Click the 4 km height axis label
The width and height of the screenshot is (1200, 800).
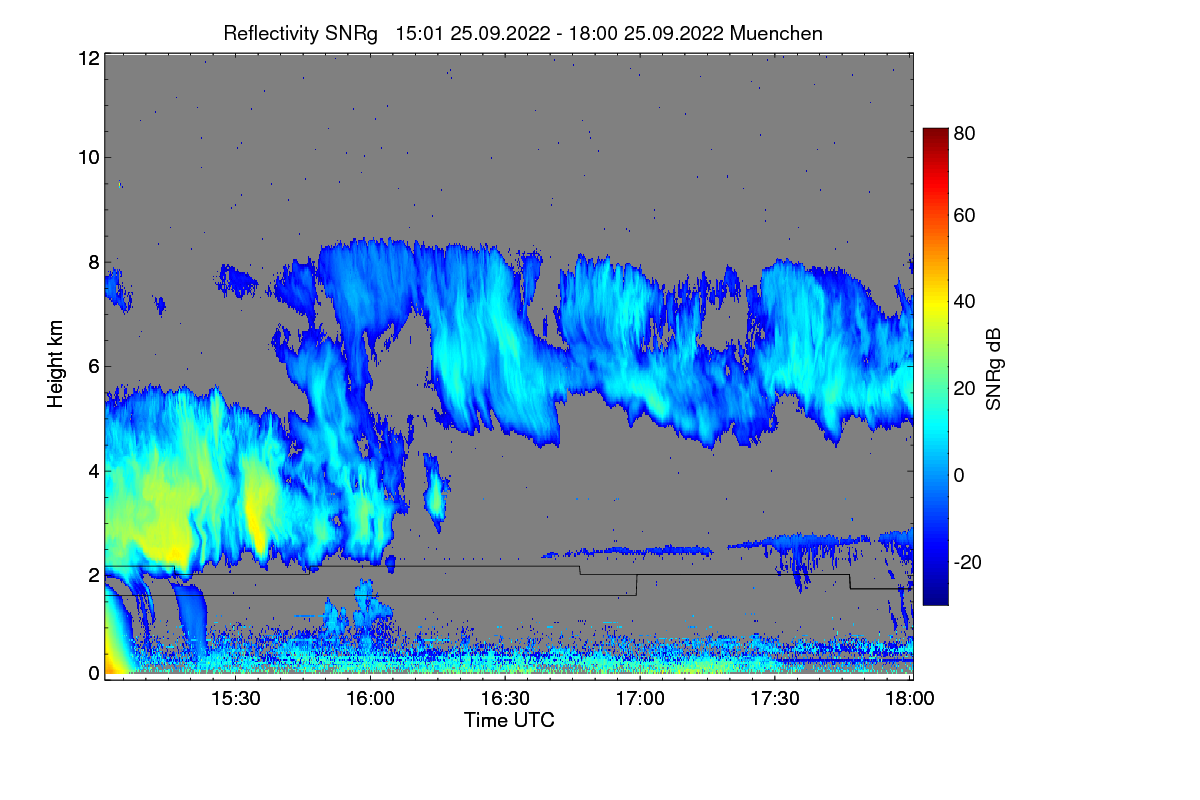93,470
